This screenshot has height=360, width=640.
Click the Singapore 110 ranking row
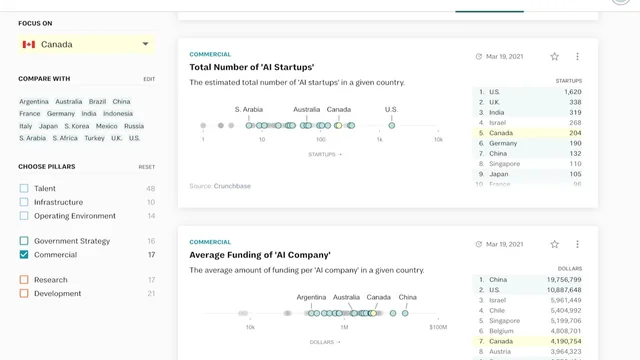pyautogui.click(x=528, y=164)
